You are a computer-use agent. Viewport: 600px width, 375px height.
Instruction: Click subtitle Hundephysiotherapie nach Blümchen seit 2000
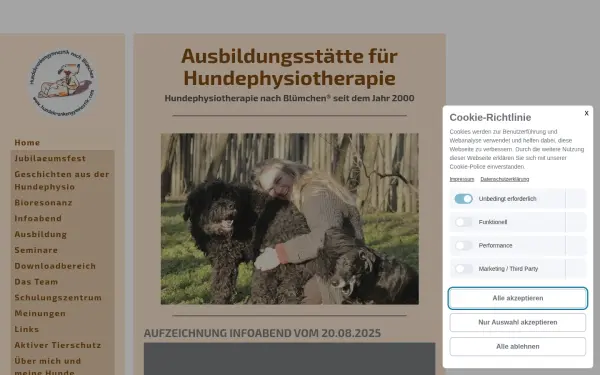290,98
